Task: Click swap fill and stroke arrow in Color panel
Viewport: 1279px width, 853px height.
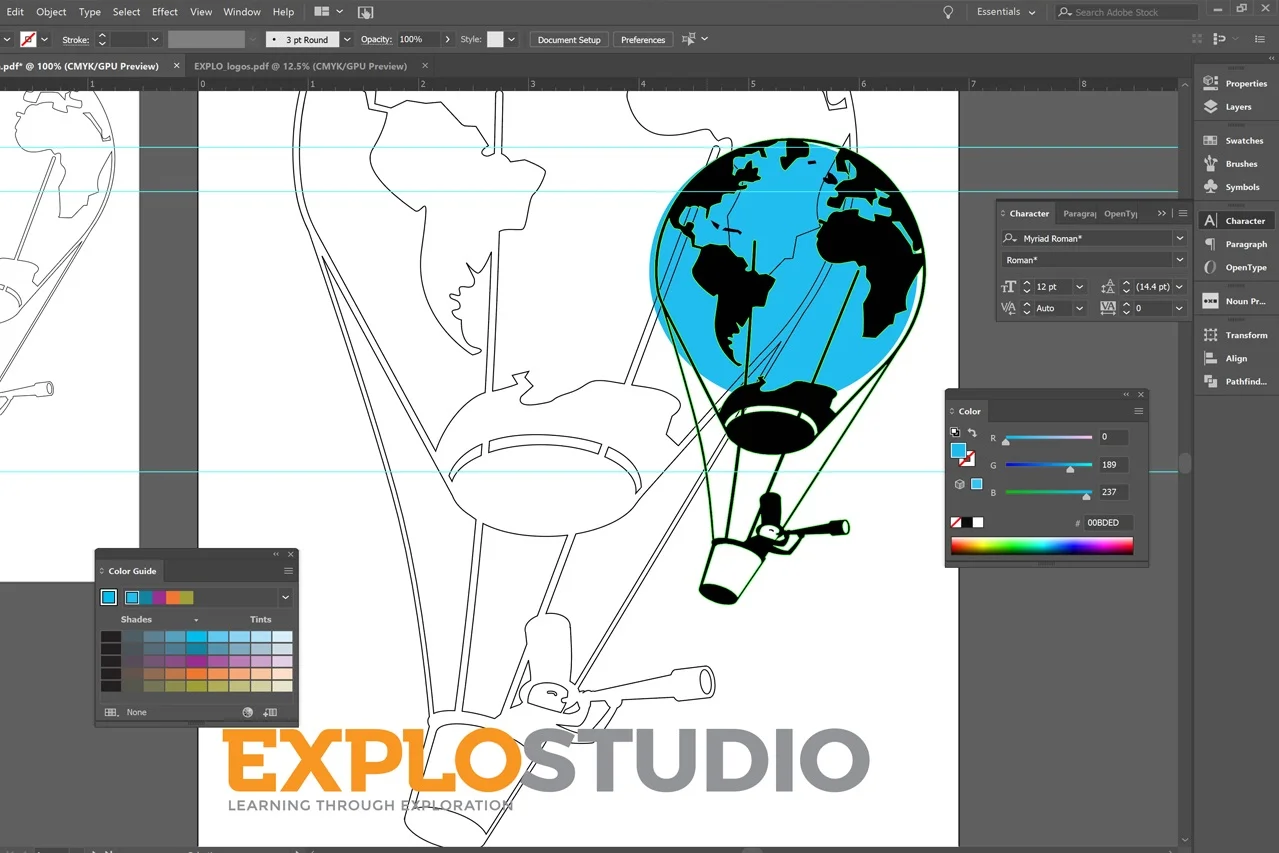Action: [x=972, y=433]
